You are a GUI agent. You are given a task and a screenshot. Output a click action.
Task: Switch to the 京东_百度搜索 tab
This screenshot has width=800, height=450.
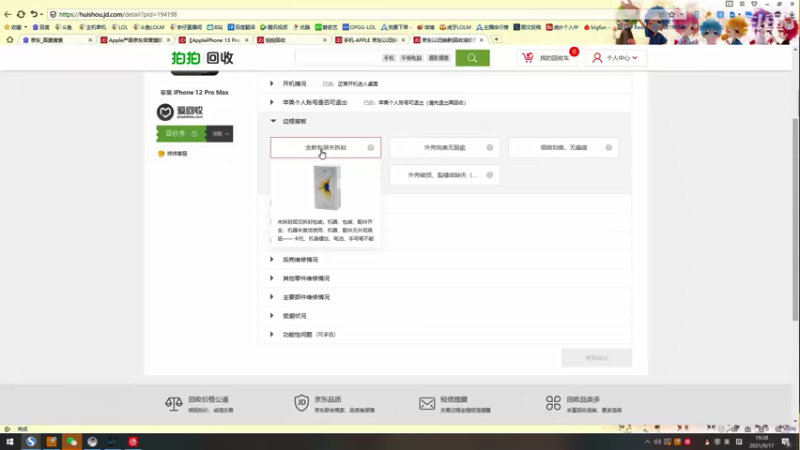[57, 40]
